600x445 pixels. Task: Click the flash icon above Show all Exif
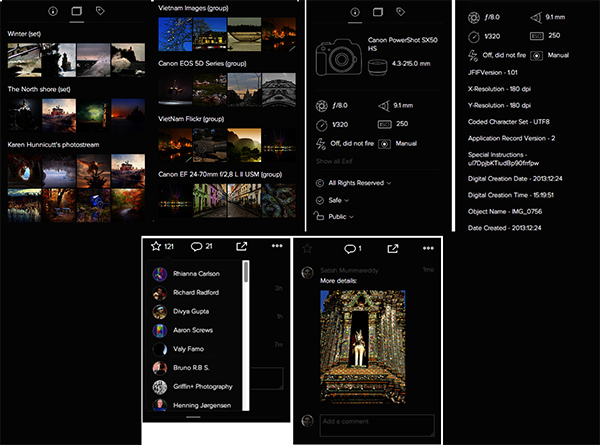pyautogui.click(x=320, y=144)
